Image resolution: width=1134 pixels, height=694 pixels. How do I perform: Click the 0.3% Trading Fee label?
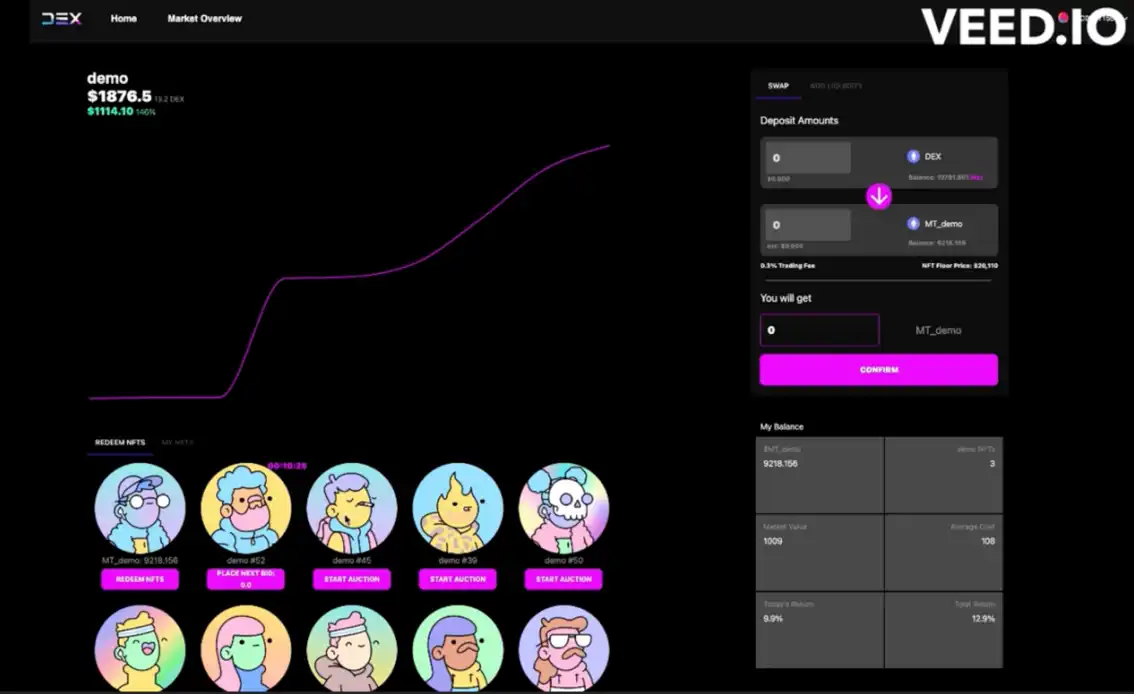pyautogui.click(x=788, y=266)
